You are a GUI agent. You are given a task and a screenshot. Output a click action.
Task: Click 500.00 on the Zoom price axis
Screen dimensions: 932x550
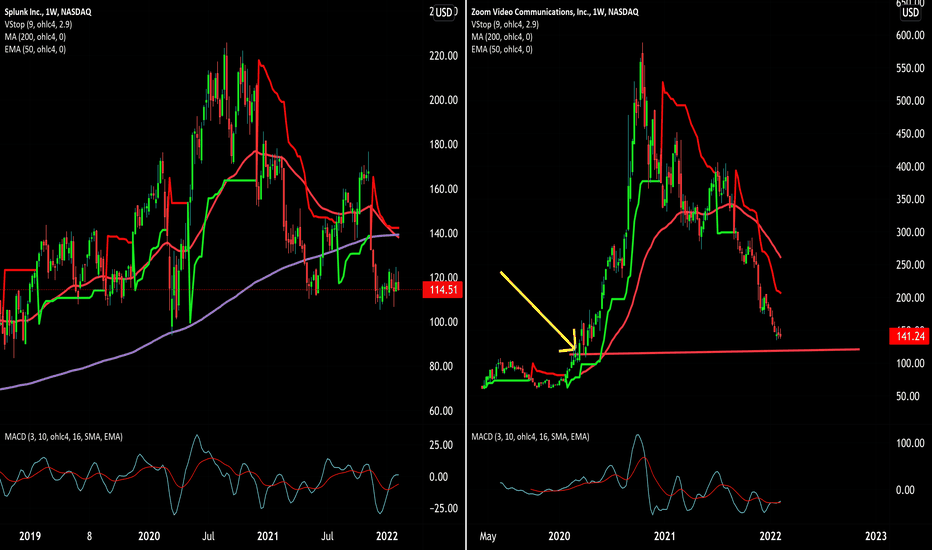click(x=910, y=101)
